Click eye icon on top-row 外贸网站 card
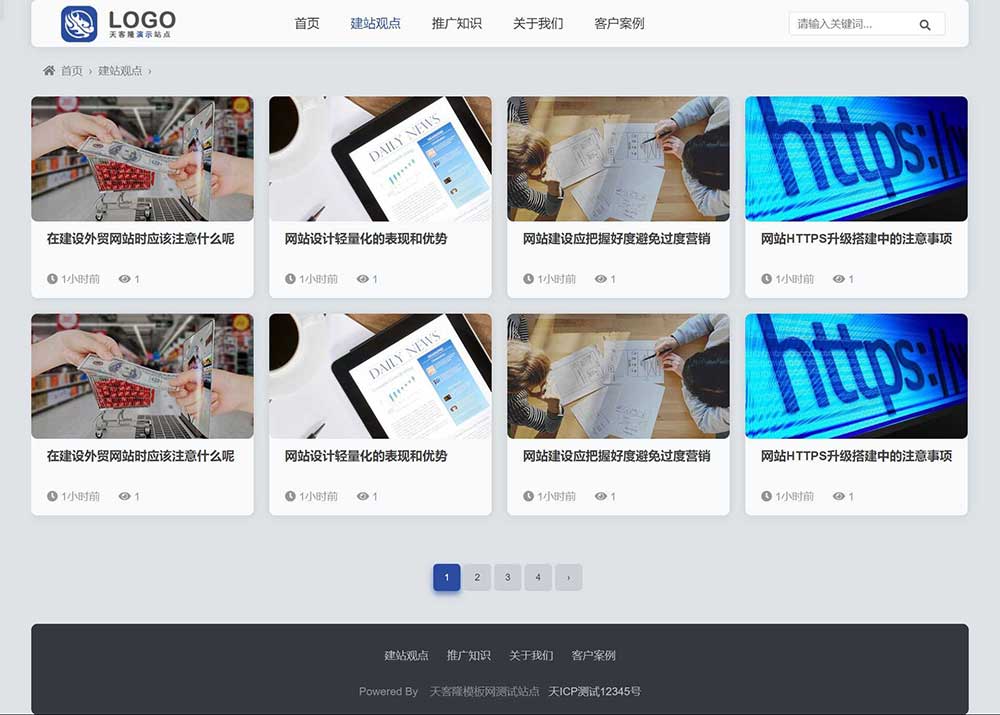The image size is (1000, 715). [124, 279]
